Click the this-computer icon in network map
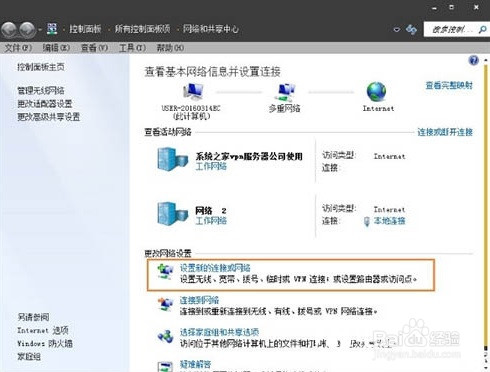The height and width of the screenshot is (372, 490). point(193,91)
